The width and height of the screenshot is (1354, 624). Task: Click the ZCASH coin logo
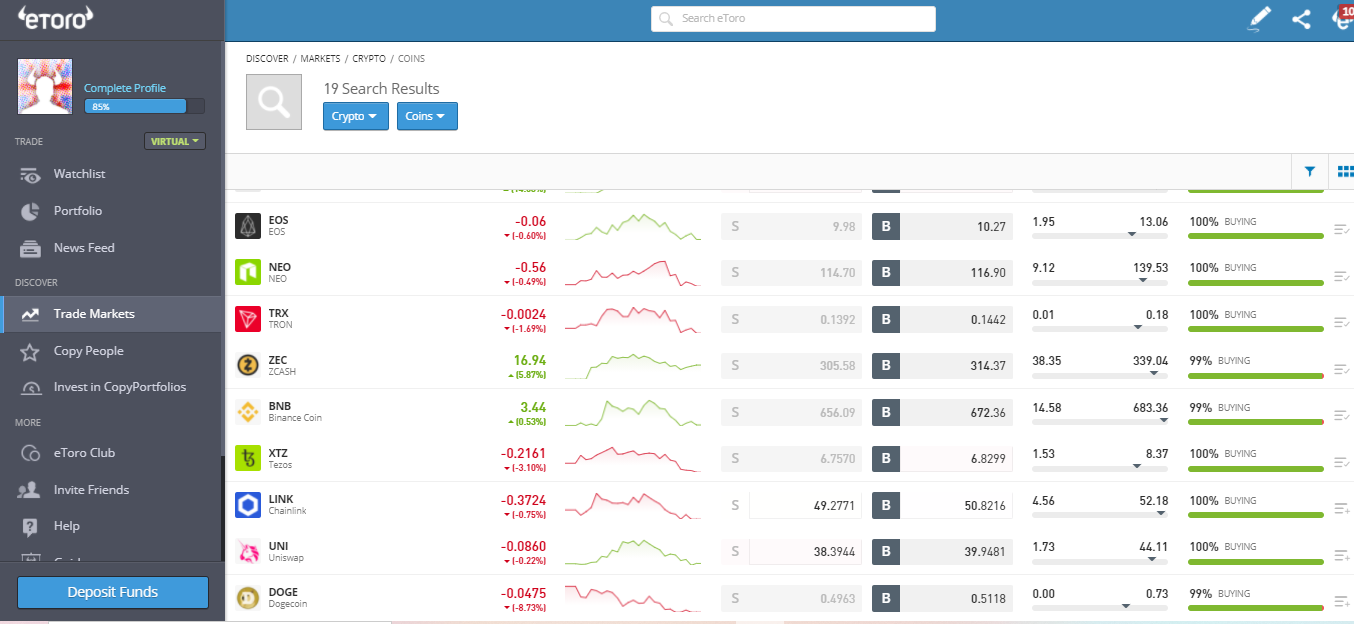pyautogui.click(x=248, y=365)
